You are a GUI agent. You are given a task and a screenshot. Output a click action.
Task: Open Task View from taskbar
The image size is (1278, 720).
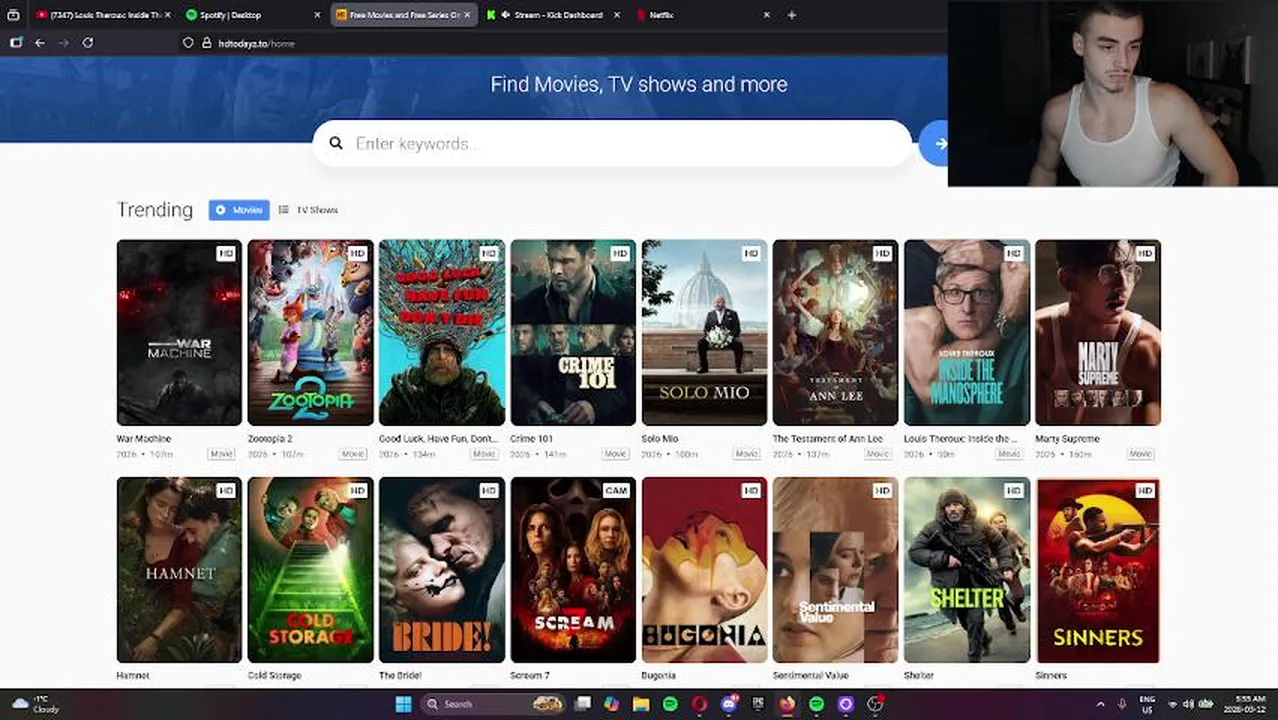(582, 704)
